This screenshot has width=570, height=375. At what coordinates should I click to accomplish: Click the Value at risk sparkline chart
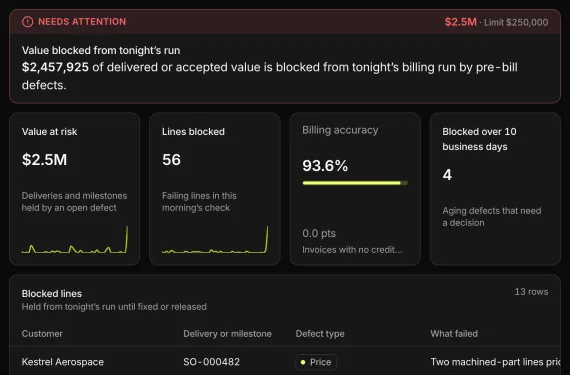click(x=75, y=239)
